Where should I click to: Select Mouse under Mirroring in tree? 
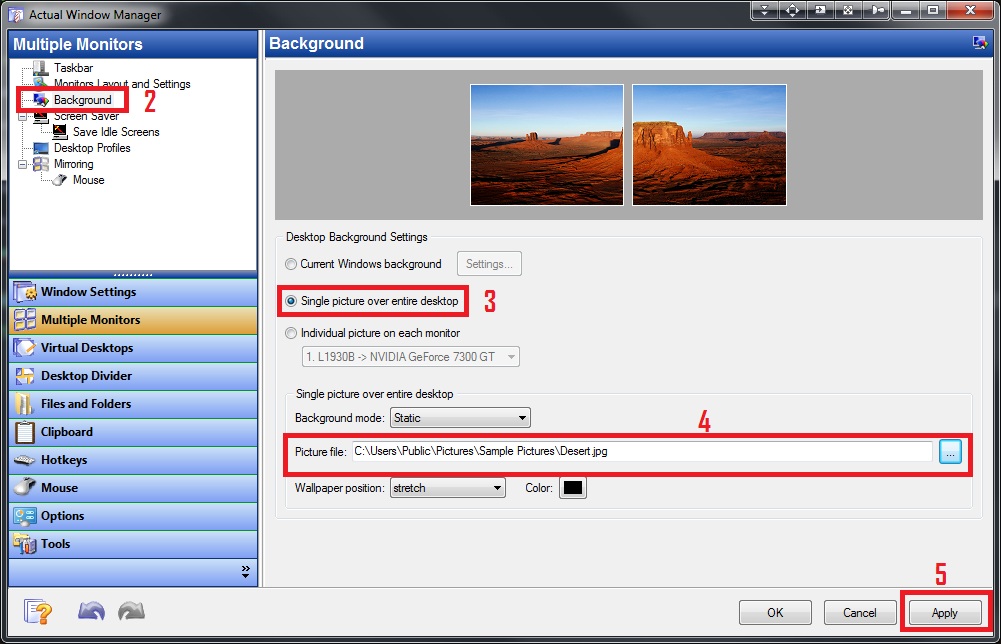88,180
